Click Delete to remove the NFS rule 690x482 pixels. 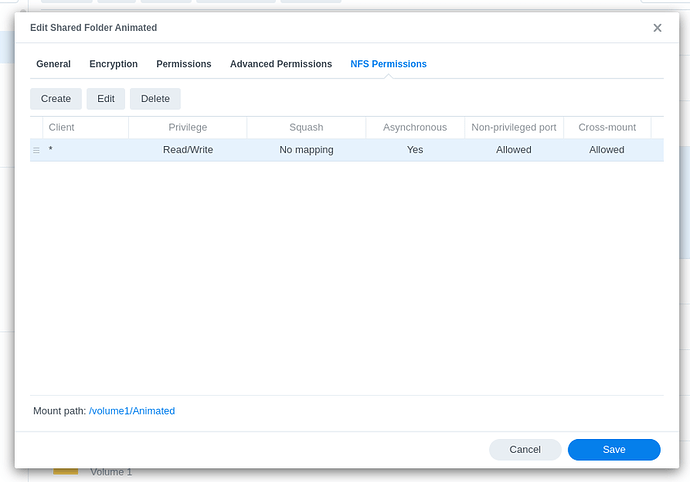pyautogui.click(x=155, y=99)
